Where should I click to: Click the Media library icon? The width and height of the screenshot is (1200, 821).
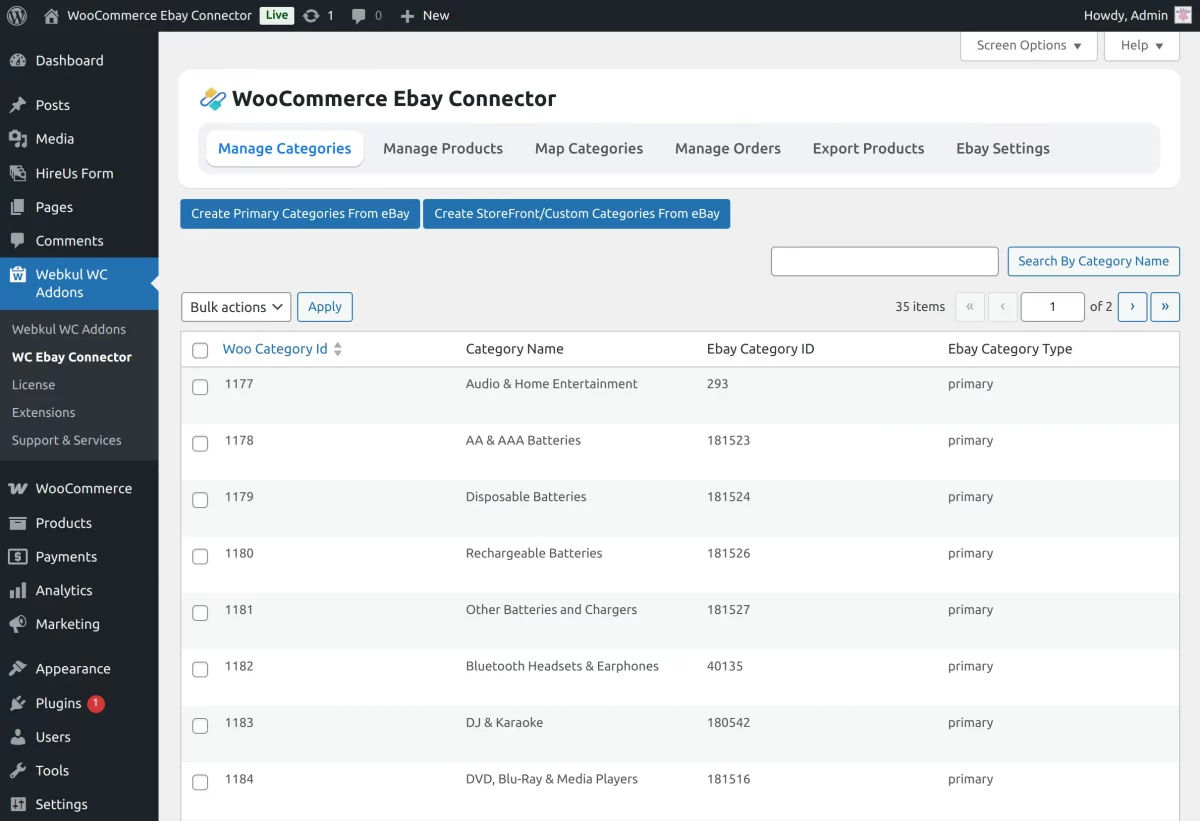click(18, 139)
